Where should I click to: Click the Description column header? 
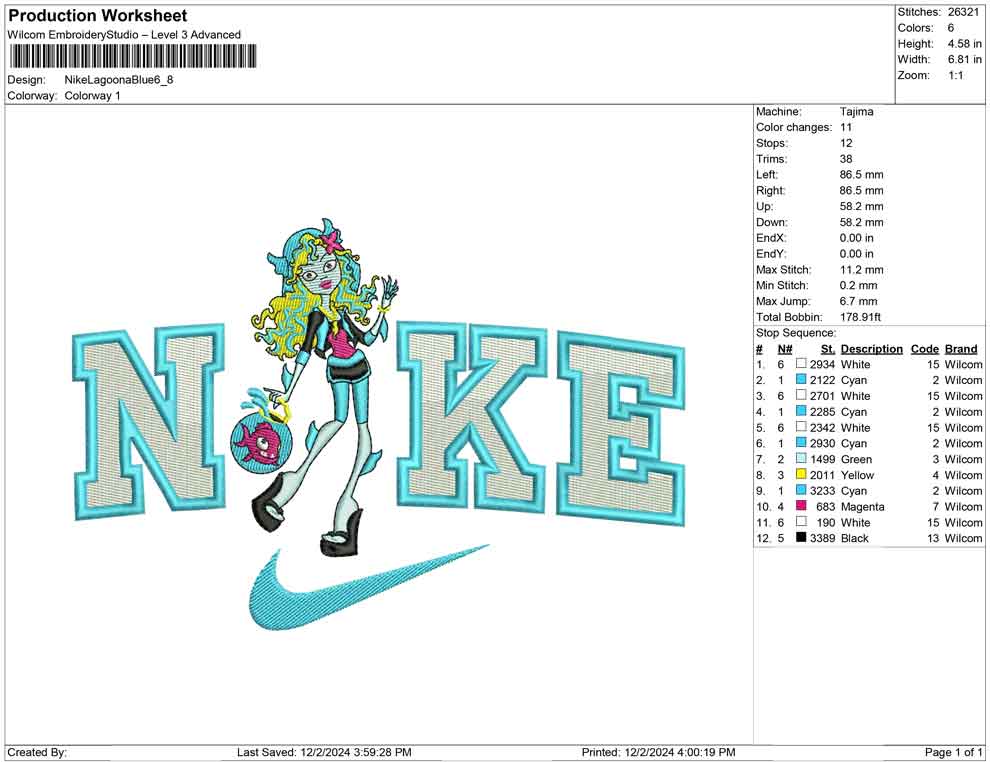point(871,348)
